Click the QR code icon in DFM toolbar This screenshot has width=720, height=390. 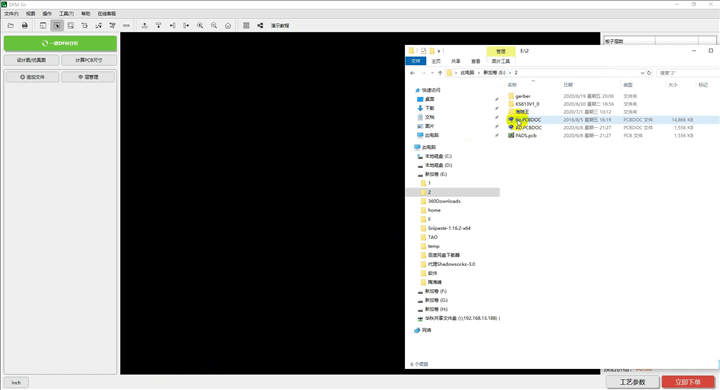pos(246,26)
